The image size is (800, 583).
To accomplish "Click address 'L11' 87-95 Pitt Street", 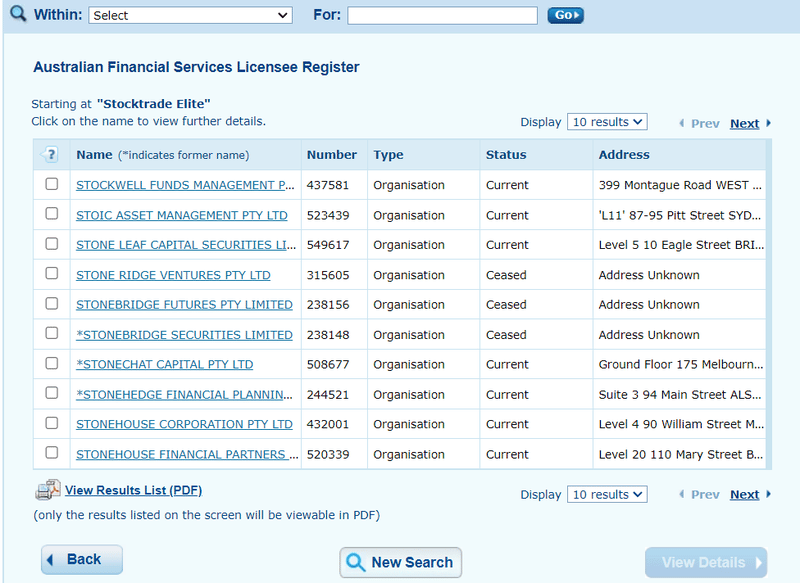I will (x=680, y=215).
